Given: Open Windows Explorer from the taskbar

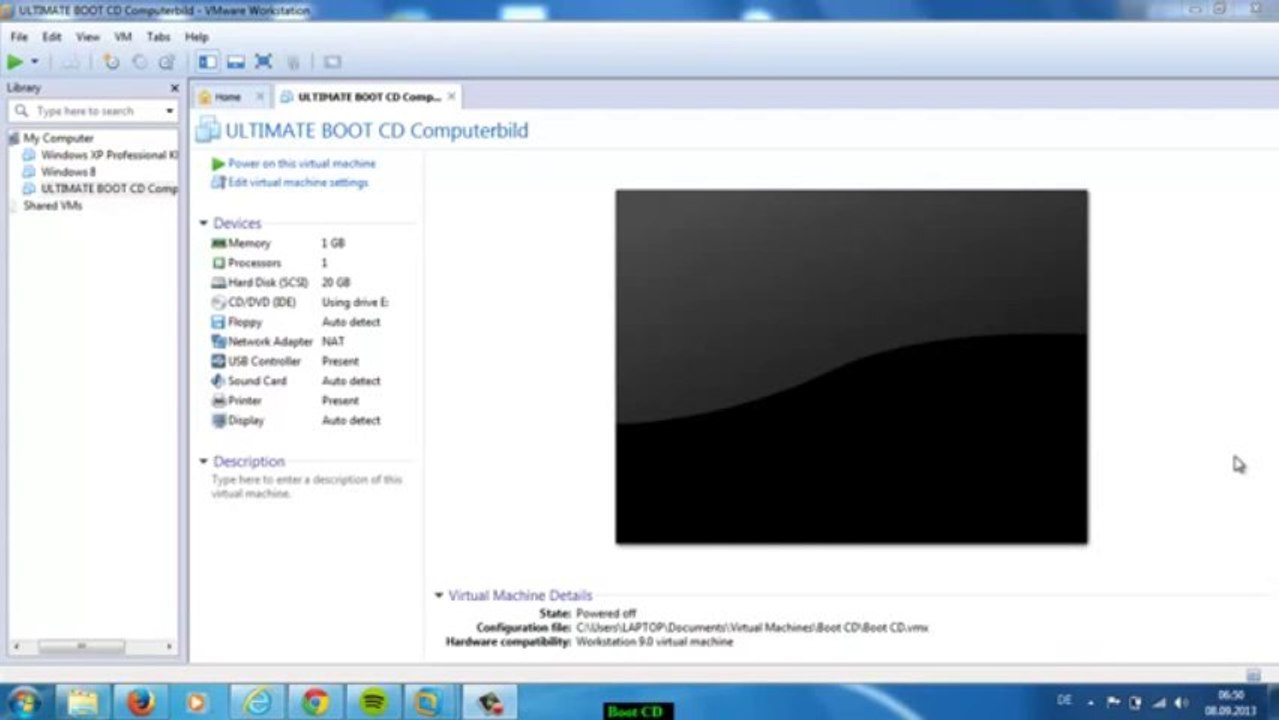Looking at the screenshot, I should pyautogui.click(x=83, y=702).
